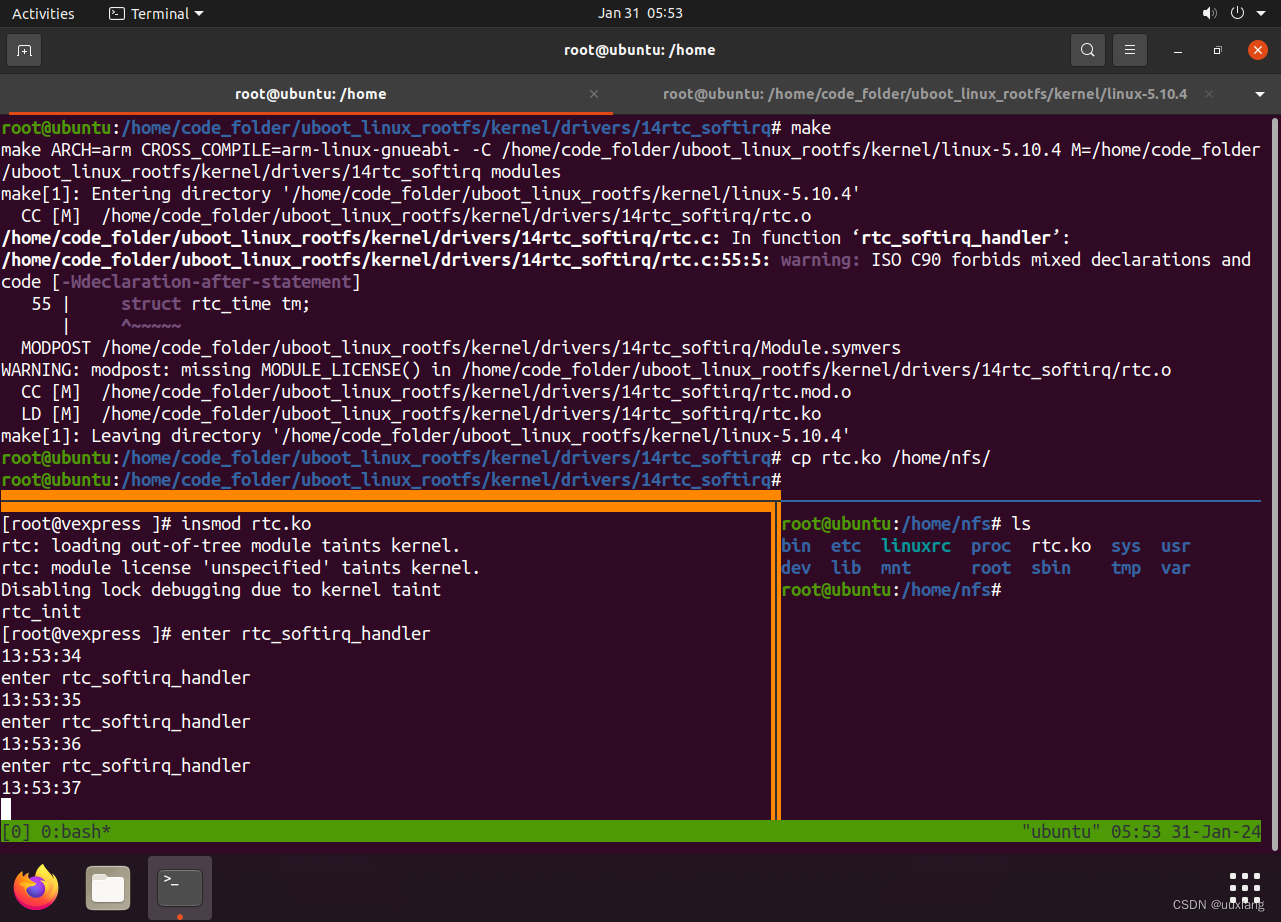
Task: Click the volume icon in system tray
Action: (1209, 14)
